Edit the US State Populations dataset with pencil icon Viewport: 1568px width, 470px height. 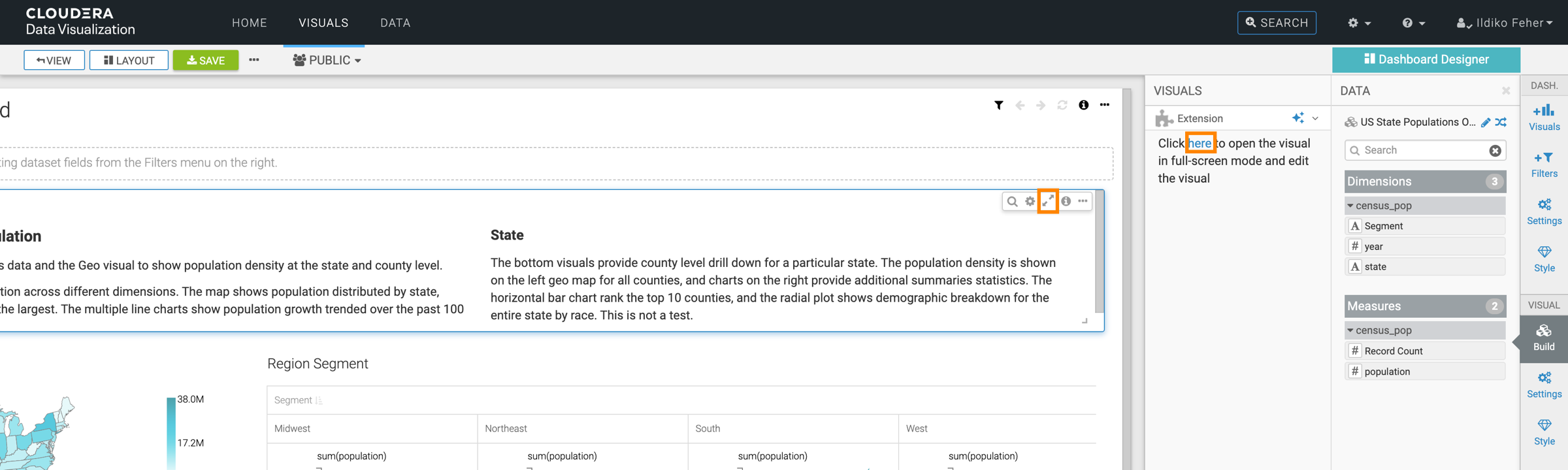(1486, 122)
